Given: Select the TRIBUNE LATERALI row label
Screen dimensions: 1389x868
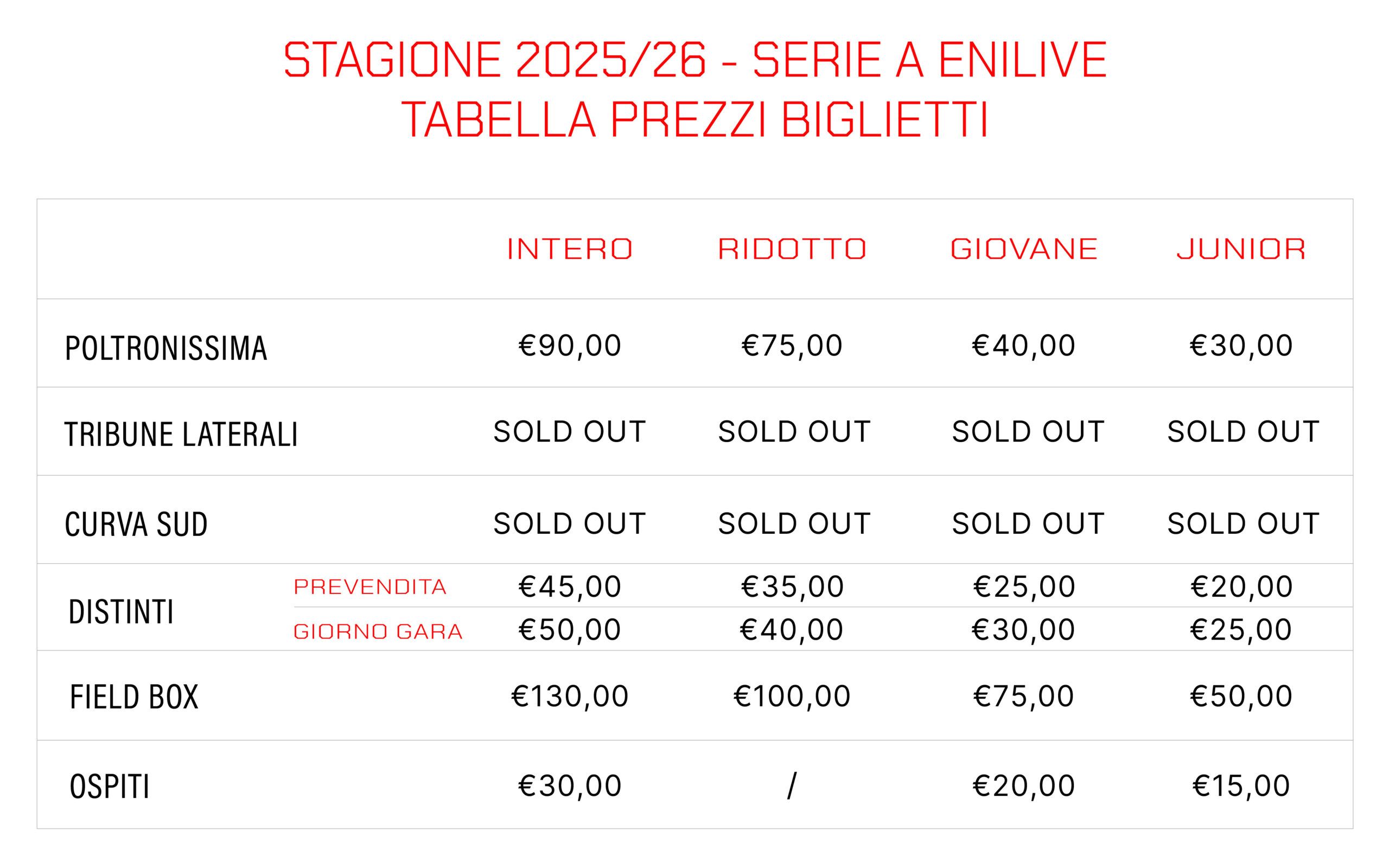Looking at the screenshot, I should tap(181, 434).
